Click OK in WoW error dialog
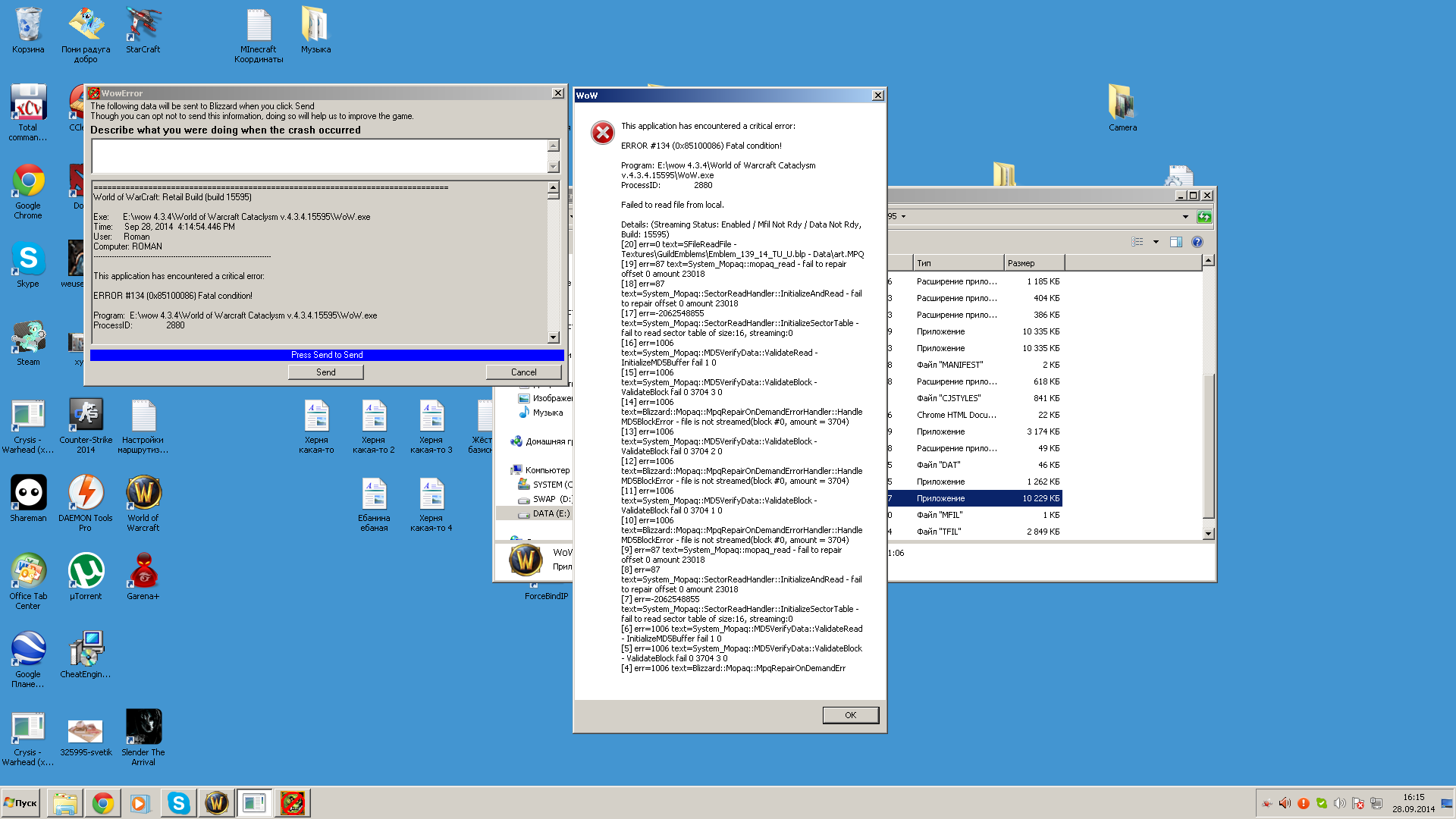The height and width of the screenshot is (819, 1456). [x=850, y=715]
